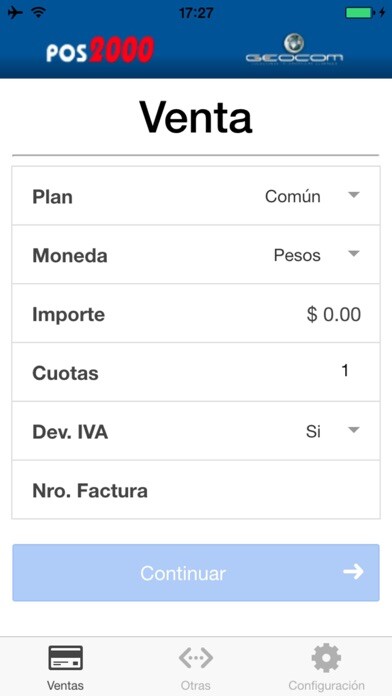Click the arrow on the Continuar button
The width and height of the screenshot is (392, 696).
pos(353,572)
